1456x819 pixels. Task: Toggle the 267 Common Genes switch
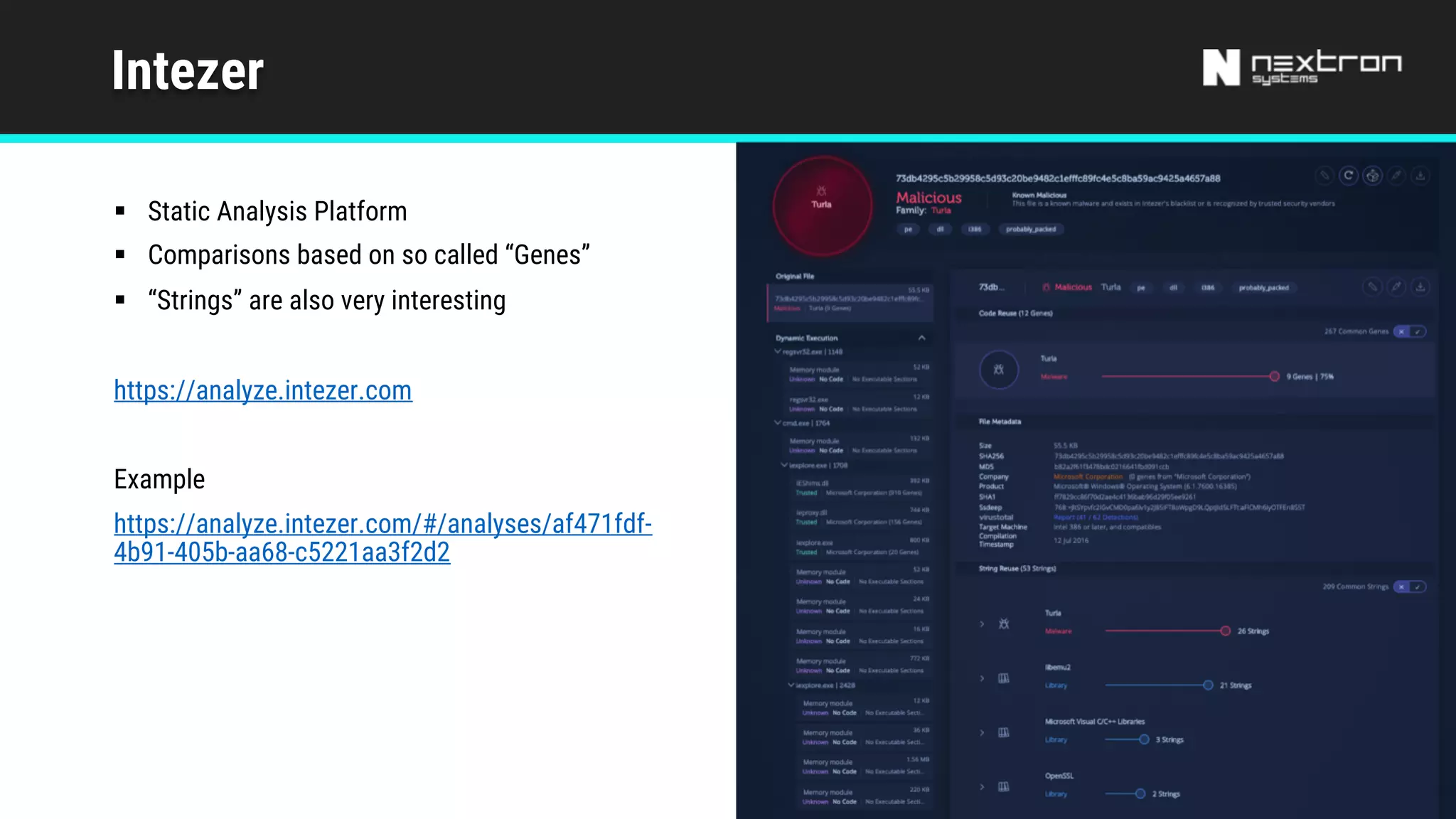[1409, 331]
